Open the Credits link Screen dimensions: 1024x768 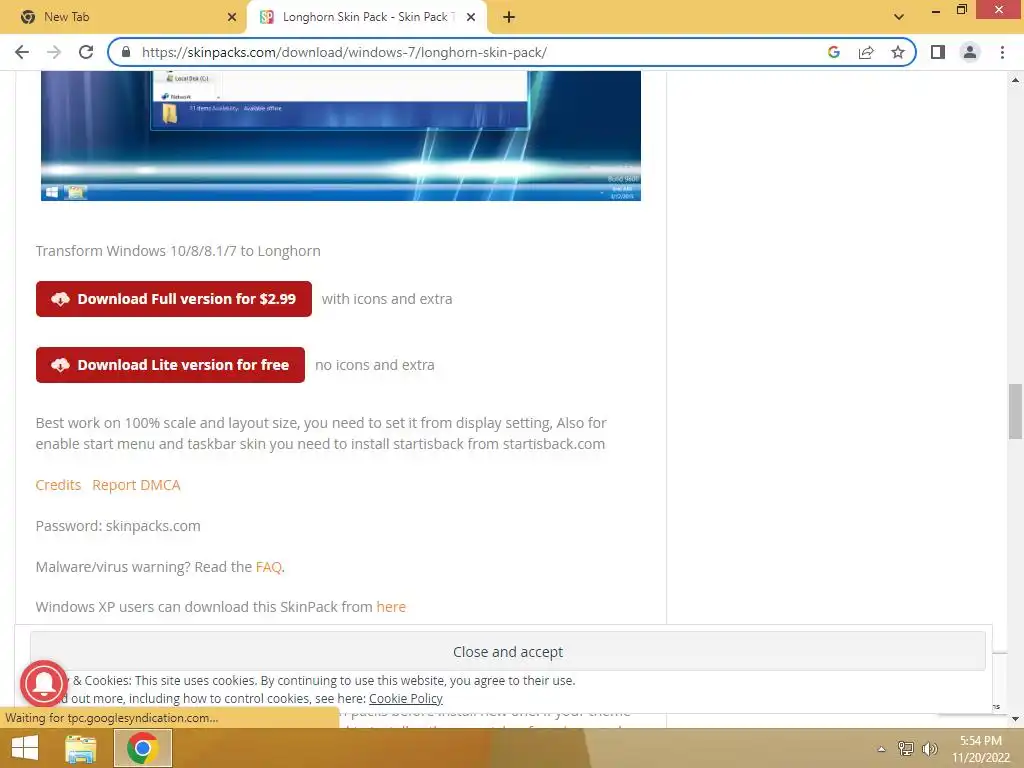coord(58,485)
